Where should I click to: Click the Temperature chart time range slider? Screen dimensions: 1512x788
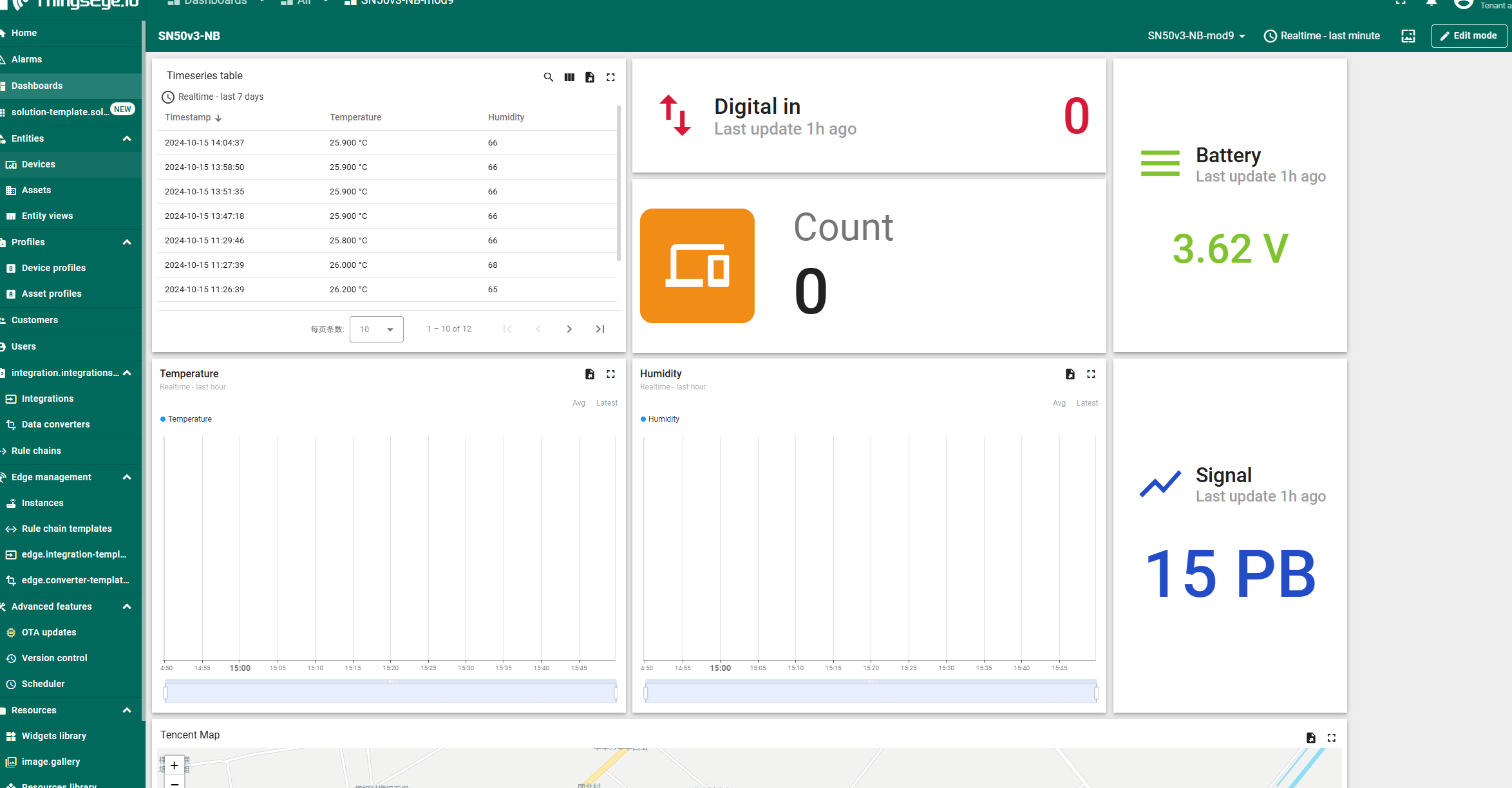(390, 693)
